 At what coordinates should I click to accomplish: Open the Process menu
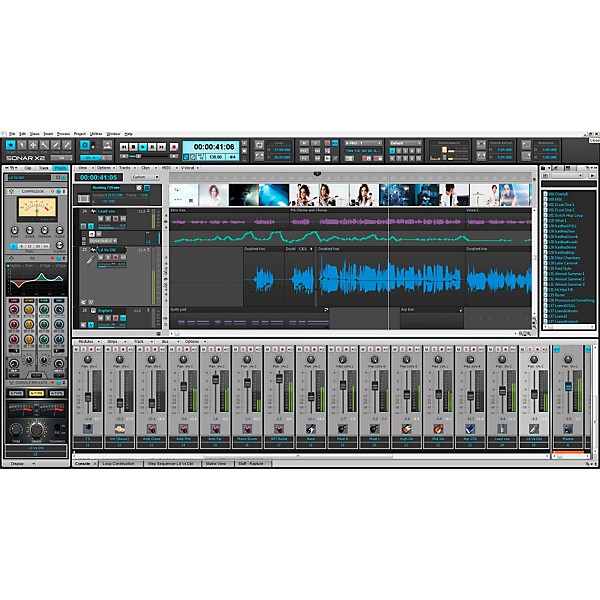click(63, 134)
